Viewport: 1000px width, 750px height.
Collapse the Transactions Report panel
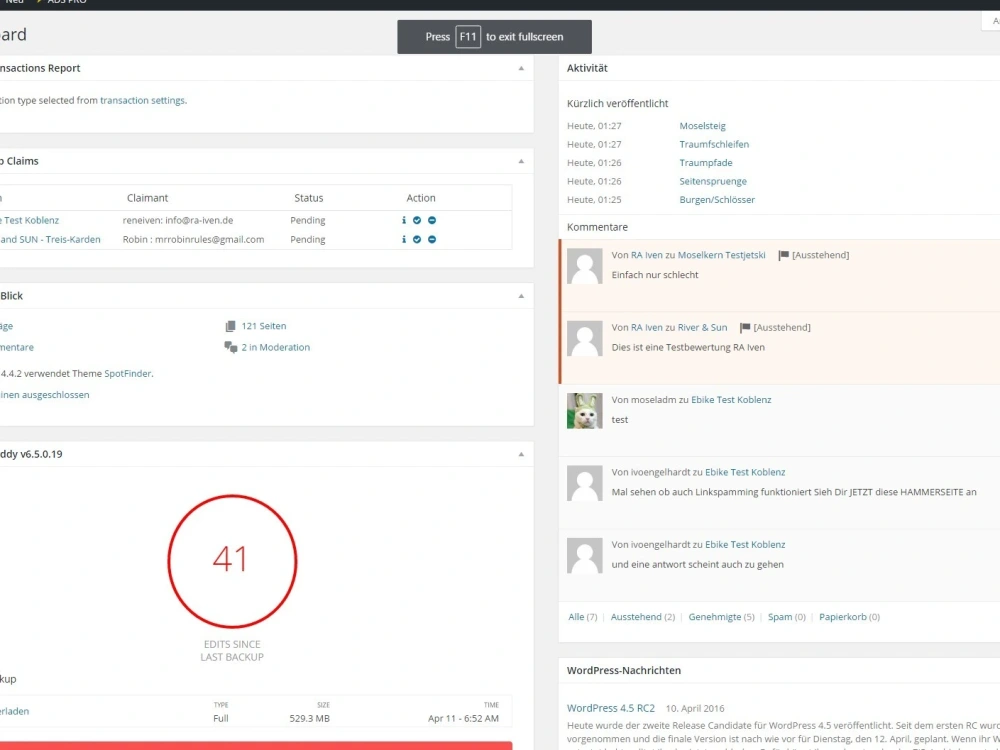[x=521, y=68]
